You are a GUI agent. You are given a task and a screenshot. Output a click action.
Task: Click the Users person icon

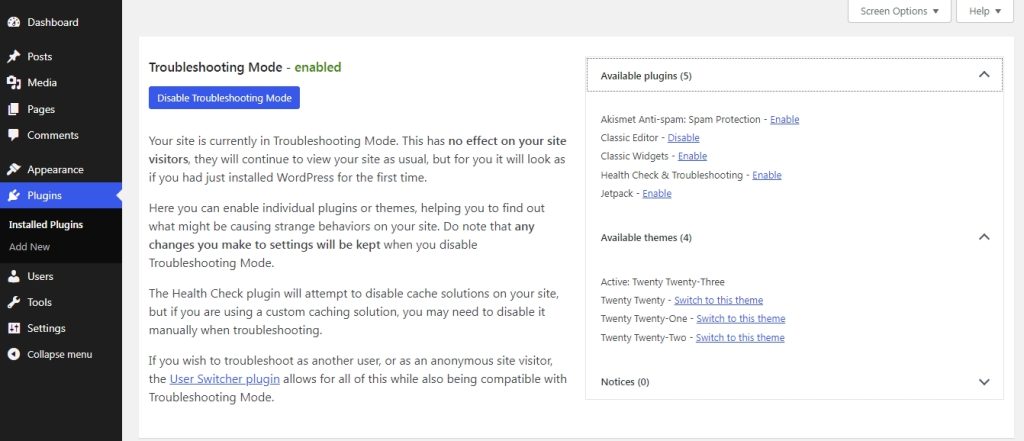click(14, 276)
